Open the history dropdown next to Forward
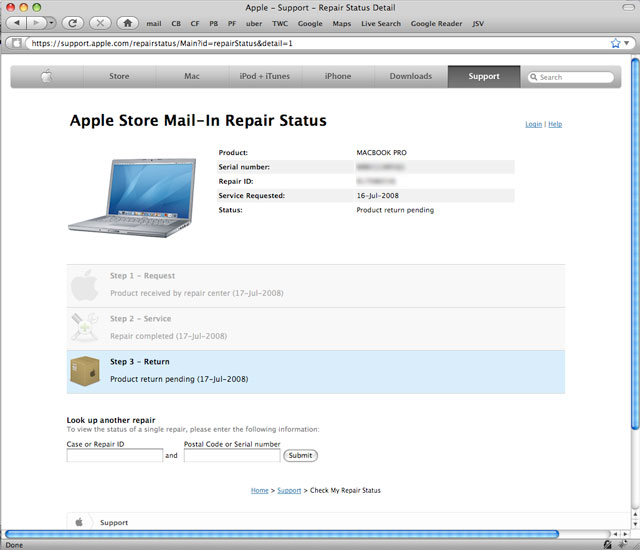This screenshot has width=640, height=550. pyautogui.click(x=51, y=23)
